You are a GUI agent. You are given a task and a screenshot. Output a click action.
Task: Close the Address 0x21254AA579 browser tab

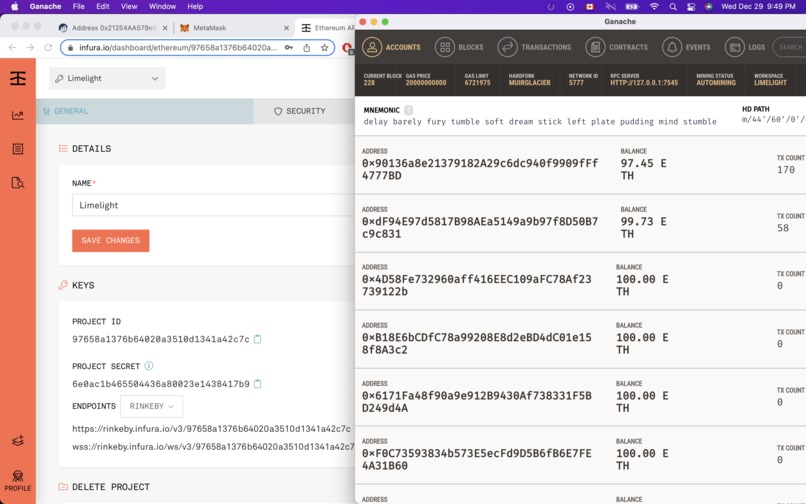coord(165,28)
